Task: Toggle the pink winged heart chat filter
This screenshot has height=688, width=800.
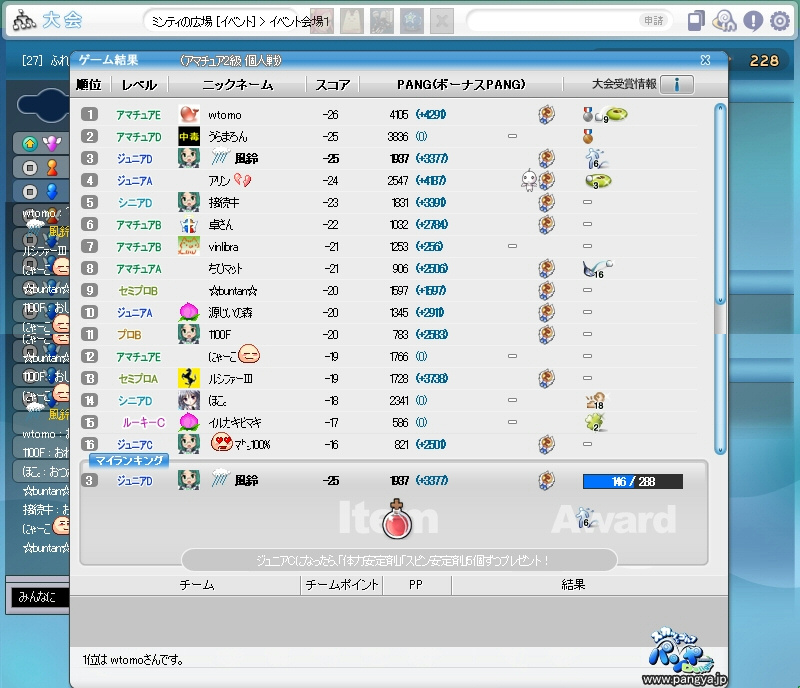Action: pyautogui.click(x=51, y=144)
